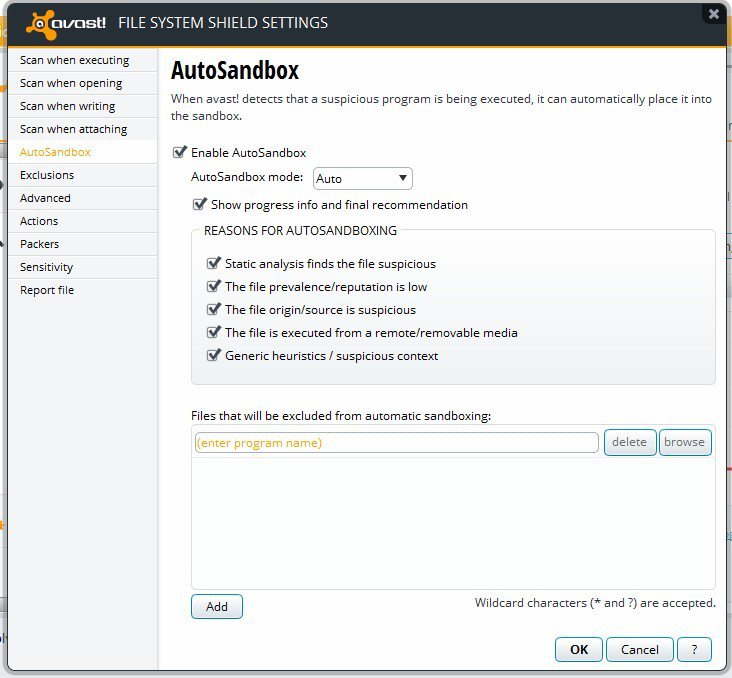Open the Scan when executing section
732x678 pixels.
[83, 60]
